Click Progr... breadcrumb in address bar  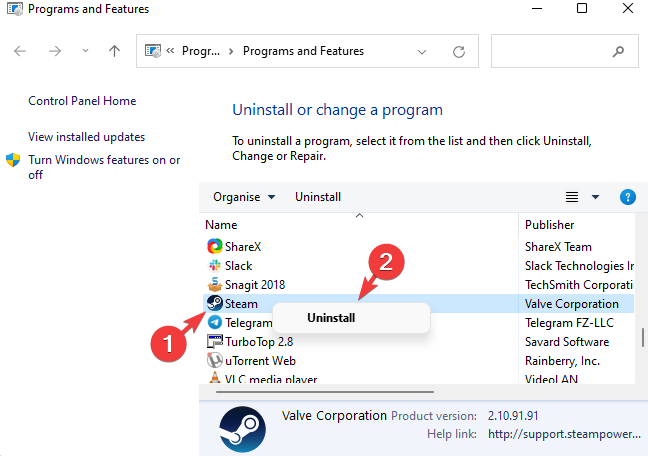(201, 51)
